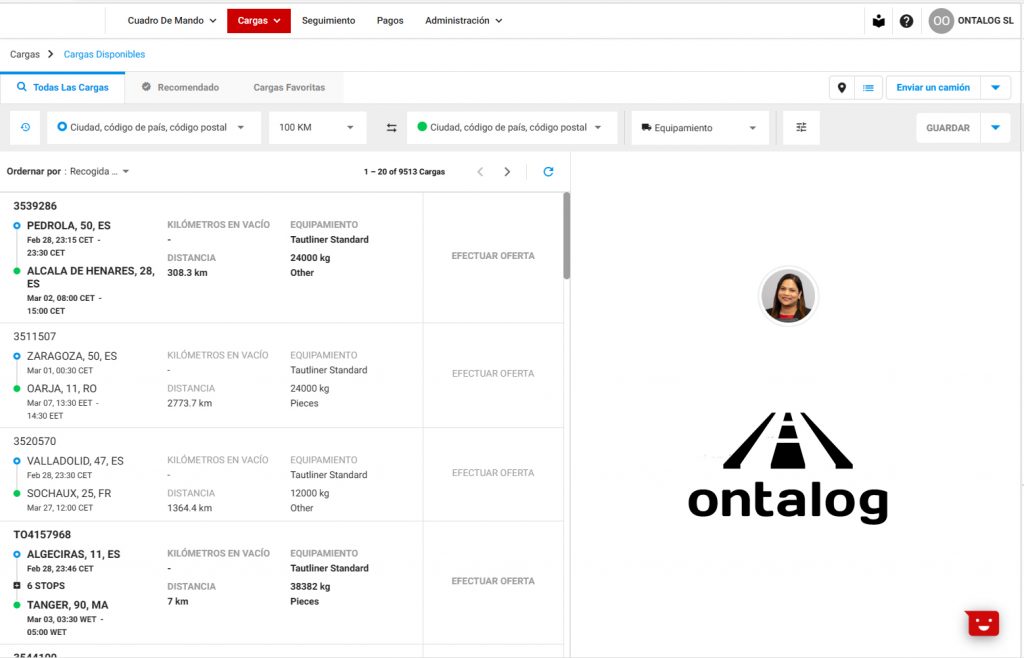
Task: Open the Equipamiento filter dropdown
Action: click(699, 128)
